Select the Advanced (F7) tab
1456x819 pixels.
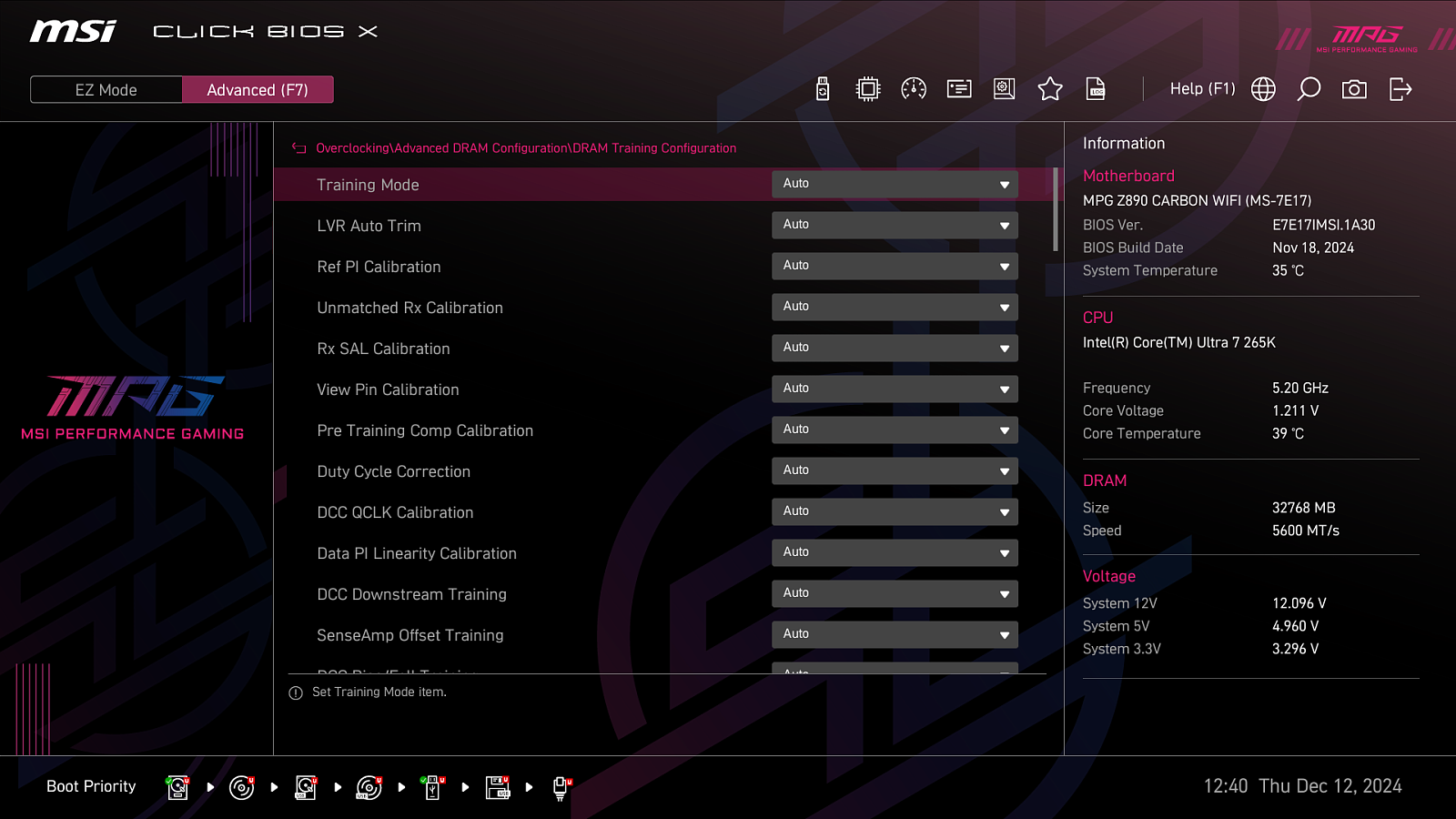click(258, 90)
